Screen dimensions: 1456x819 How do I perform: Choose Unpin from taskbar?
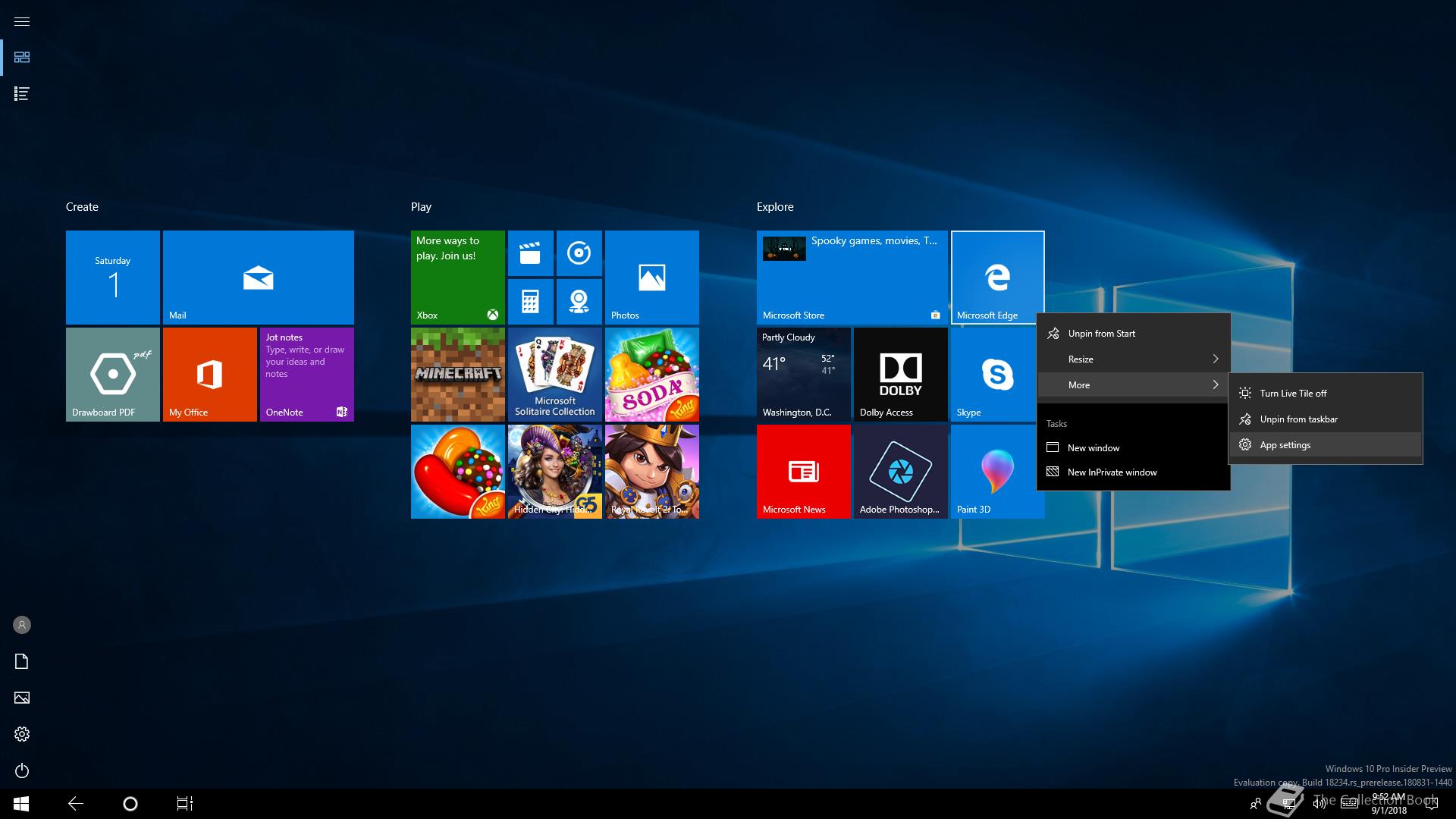click(x=1326, y=419)
